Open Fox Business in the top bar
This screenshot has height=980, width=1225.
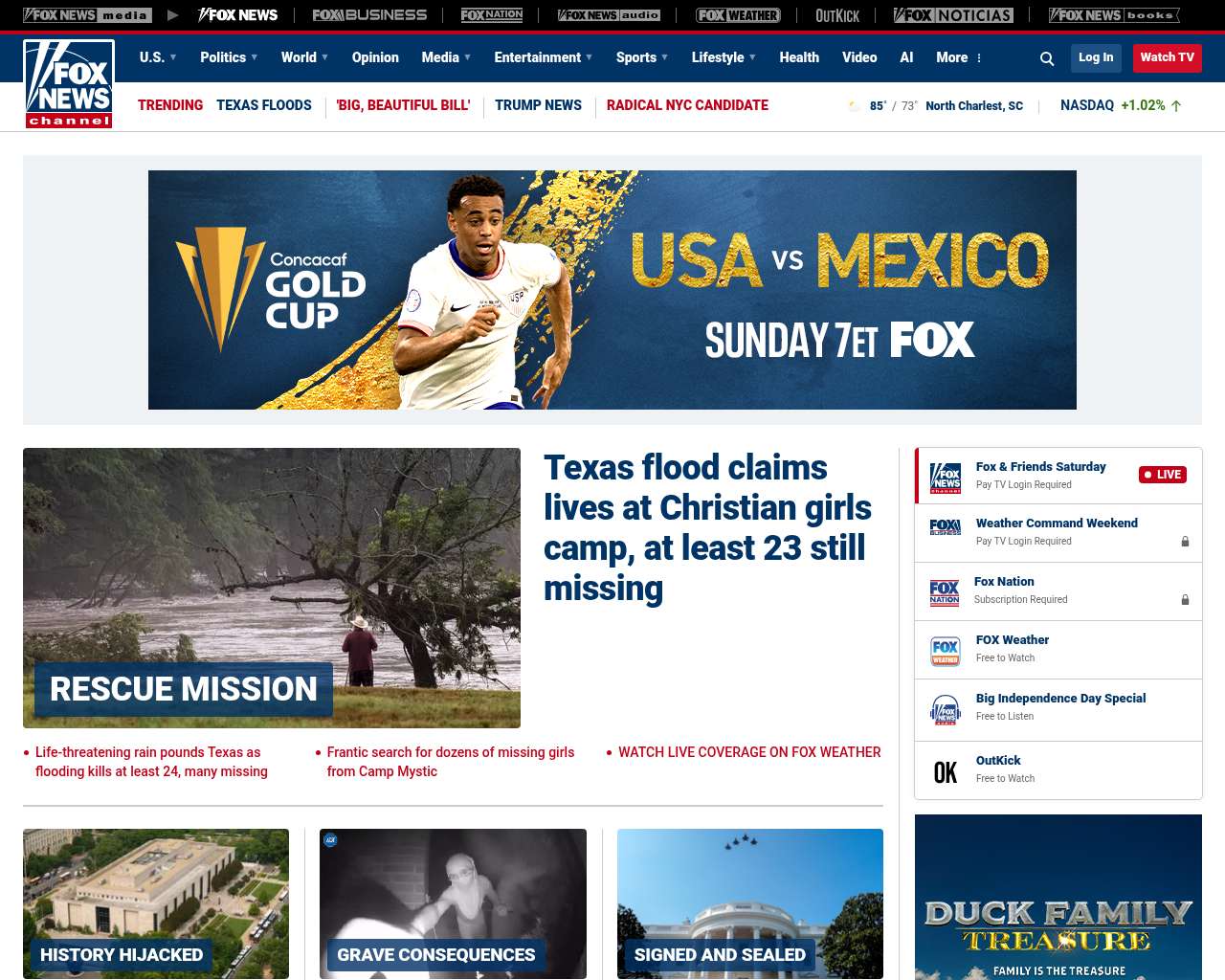pyautogui.click(x=369, y=15)
